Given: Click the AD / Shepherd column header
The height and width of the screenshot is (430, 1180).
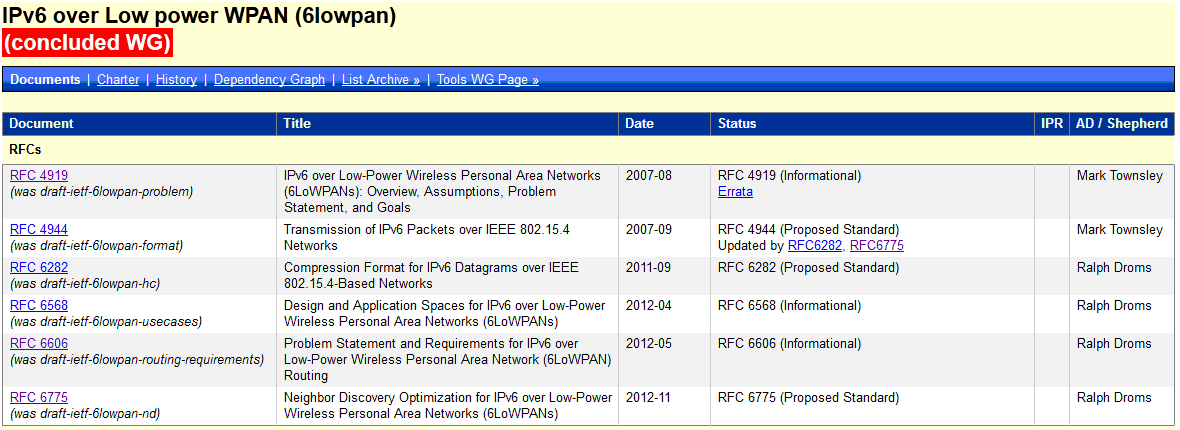Looking at the screenshot, I should pos(1121,124).
